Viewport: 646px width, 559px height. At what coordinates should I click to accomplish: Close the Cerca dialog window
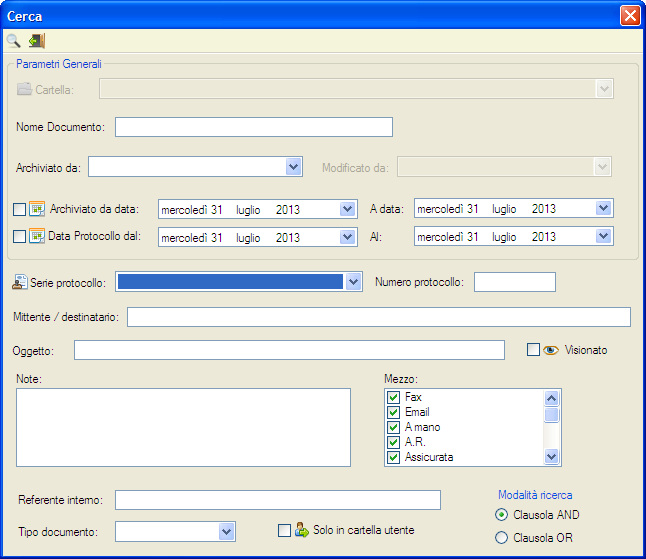630,16
